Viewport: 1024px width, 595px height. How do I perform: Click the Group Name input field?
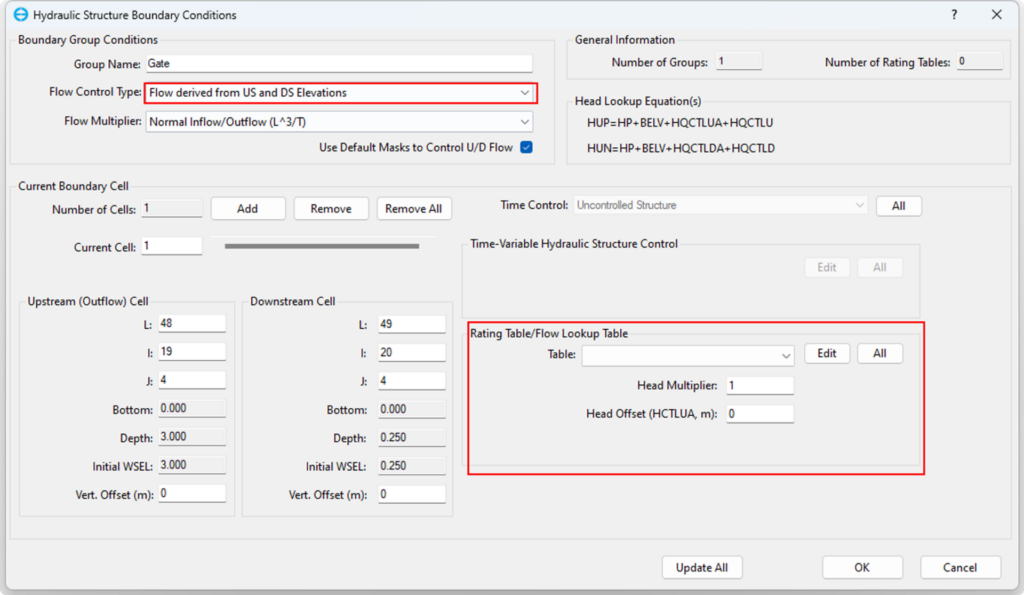coord(339,63)
